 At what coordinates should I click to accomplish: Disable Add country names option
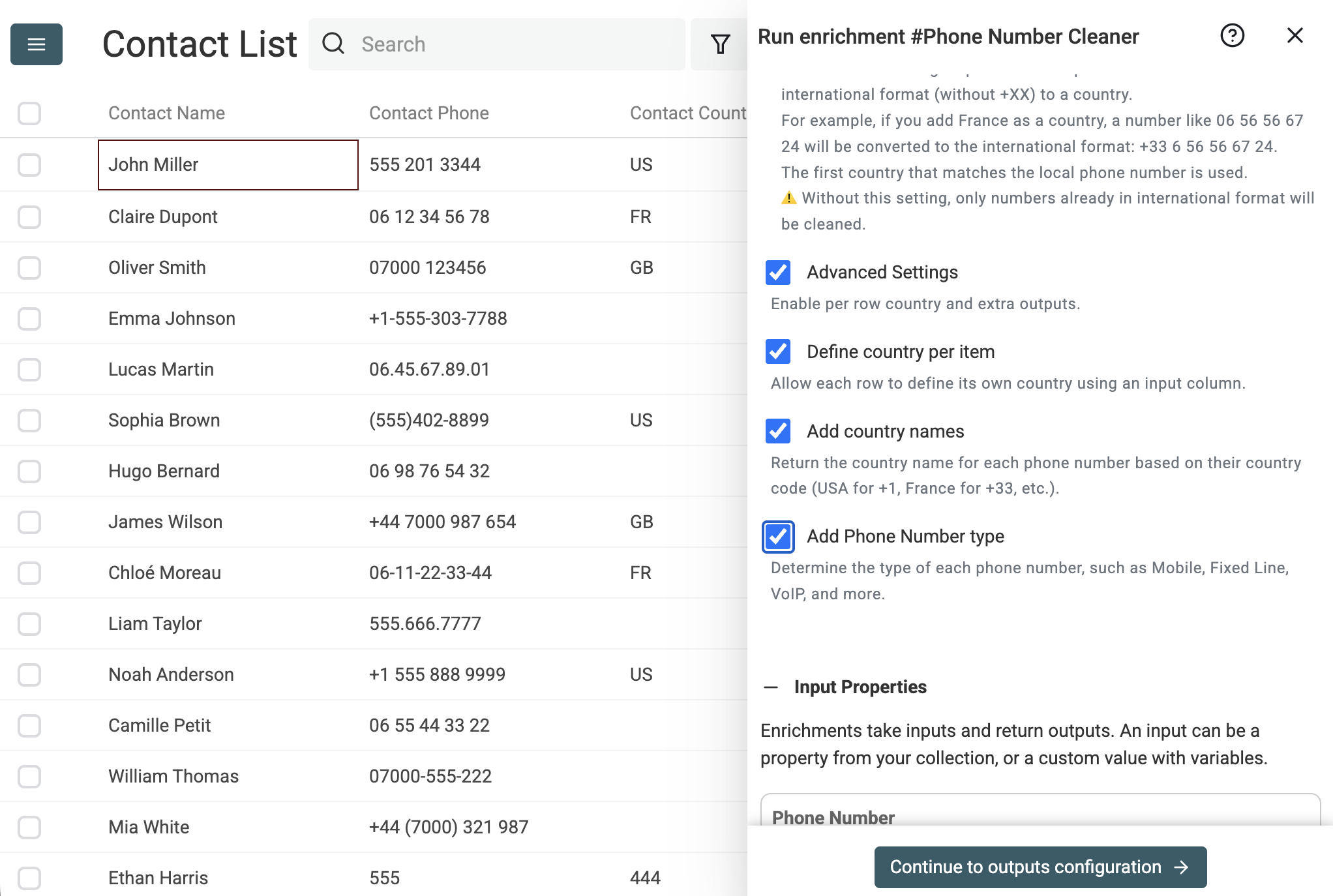(778, 432)
